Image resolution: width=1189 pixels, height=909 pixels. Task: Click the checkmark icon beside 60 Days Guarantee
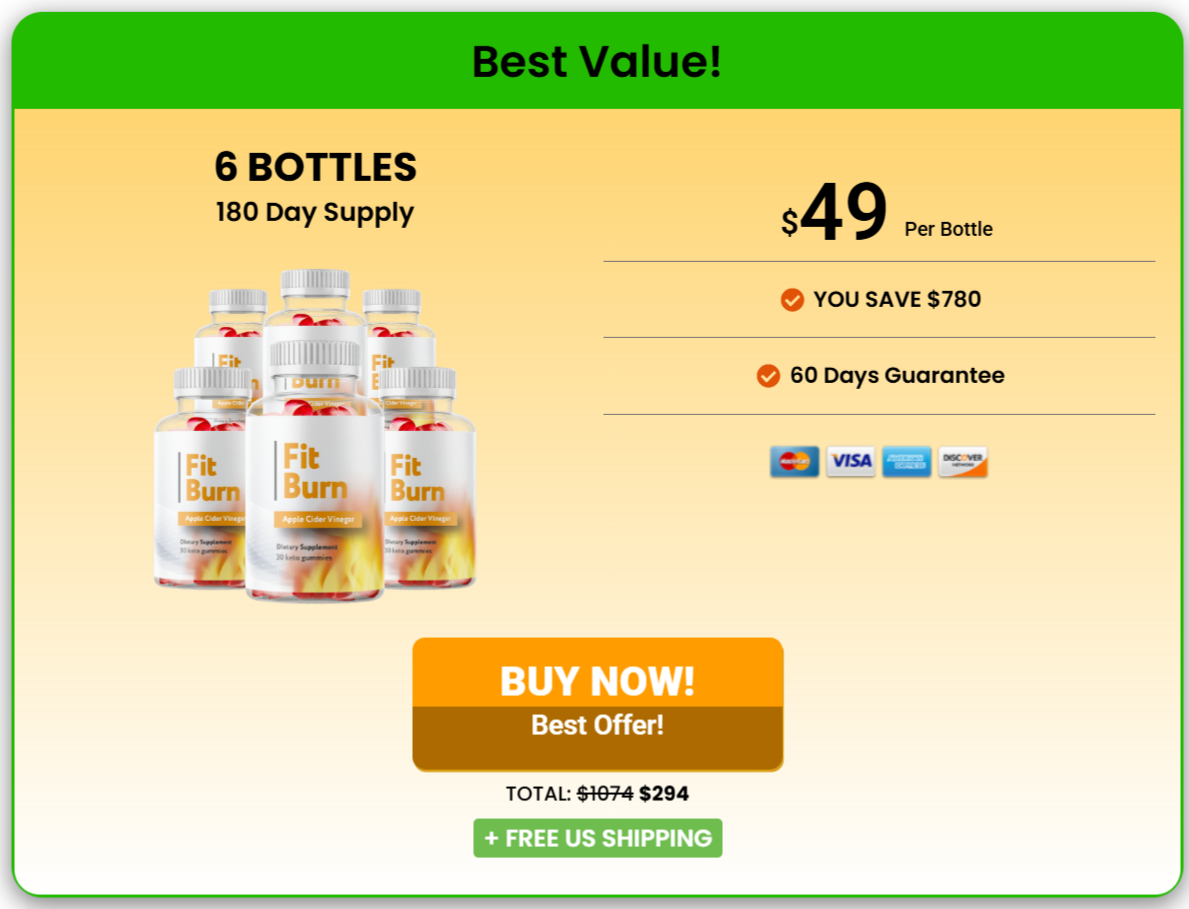(768, 375)
